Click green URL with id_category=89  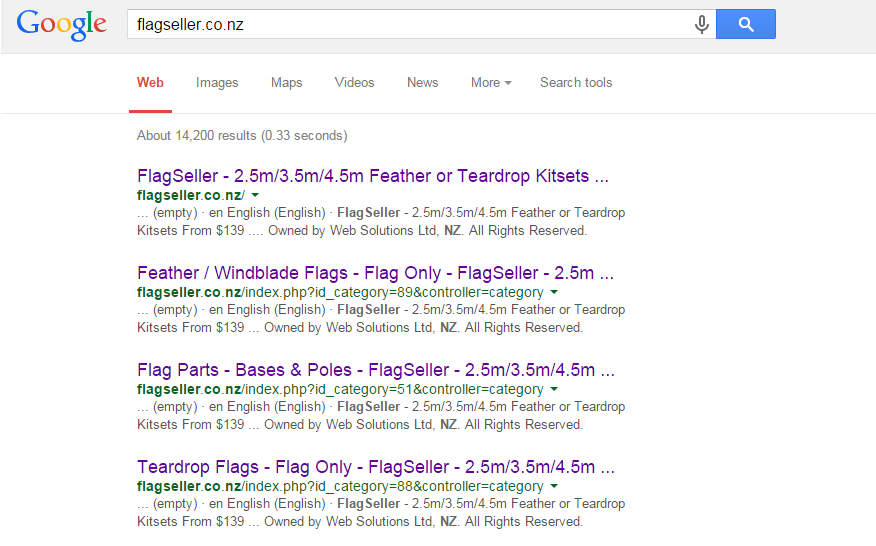coord(340,292)
